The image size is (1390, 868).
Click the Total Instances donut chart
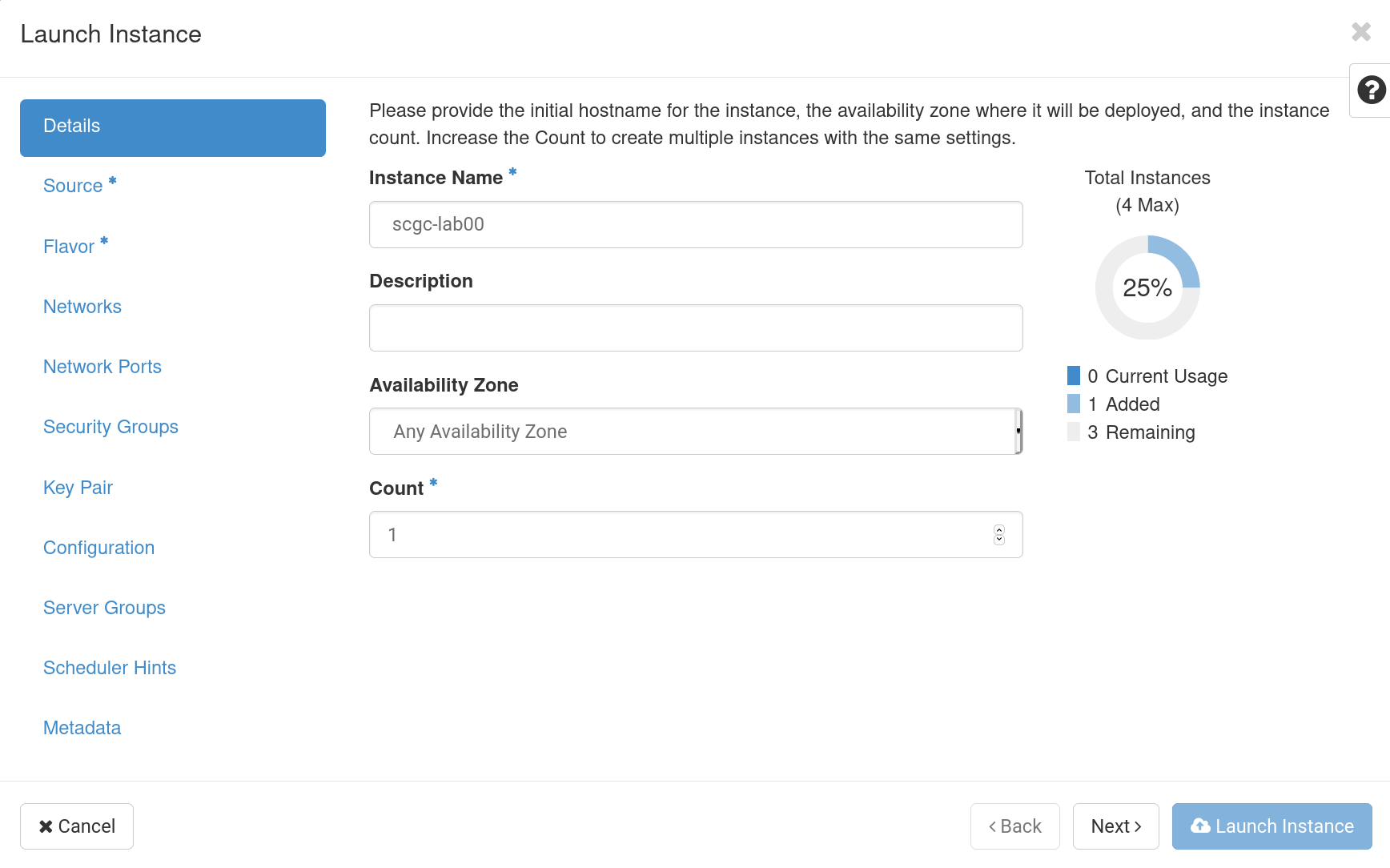click(x=1147, y=287)
